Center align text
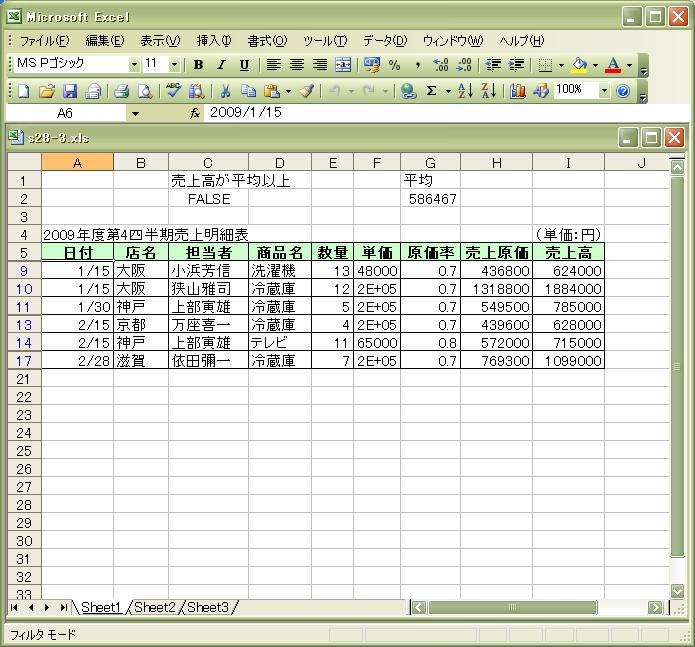 pyautogui.click(x=297, y=65)
